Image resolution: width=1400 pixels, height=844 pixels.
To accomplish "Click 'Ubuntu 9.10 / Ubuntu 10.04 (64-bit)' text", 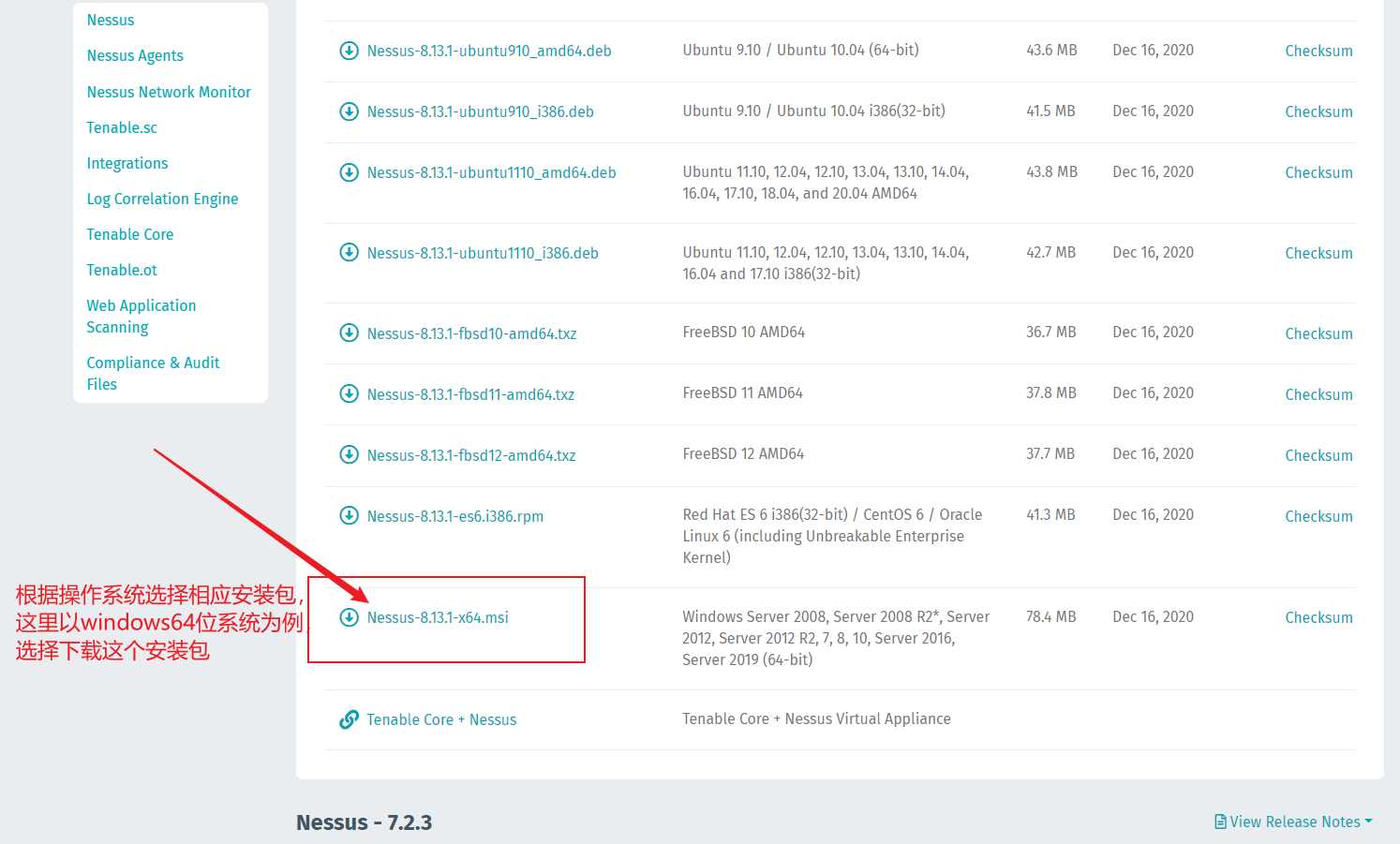I will [x=800, y=50].
